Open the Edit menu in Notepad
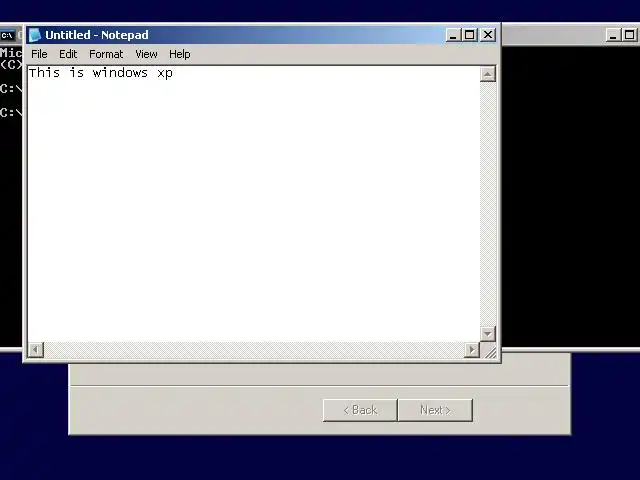 click(x=68, y=54)
